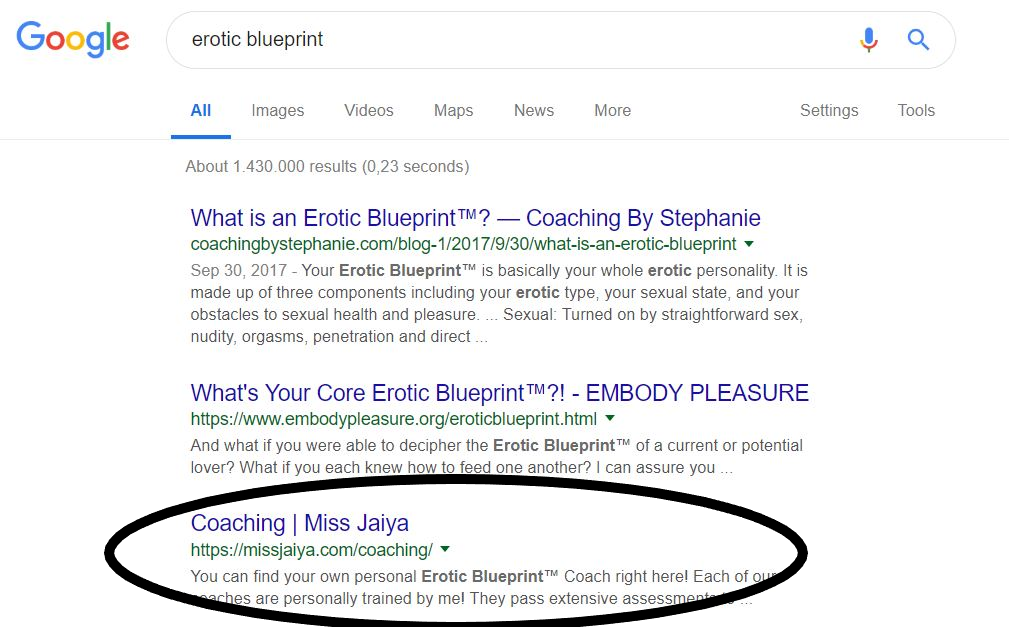The width and height of the screenshot is (1009, 627).
Task: Expand dropdown arrow beside coachingbystephanie.com URL
Action: pos(748,244)
